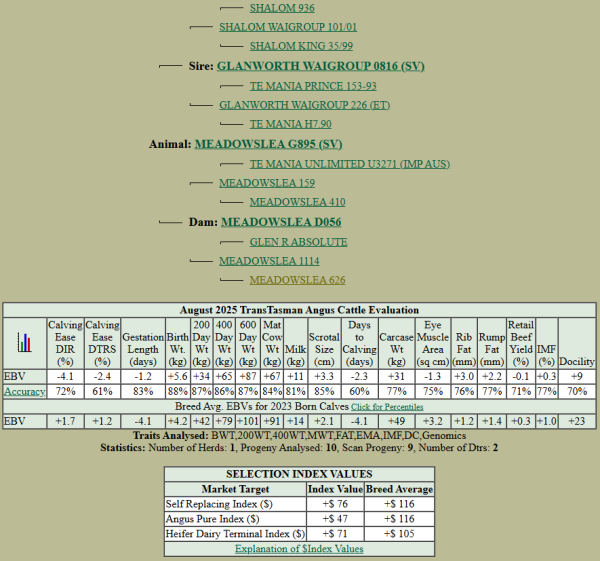Select breed average +$ 105
Screen dimensions: 600x561
399,534
